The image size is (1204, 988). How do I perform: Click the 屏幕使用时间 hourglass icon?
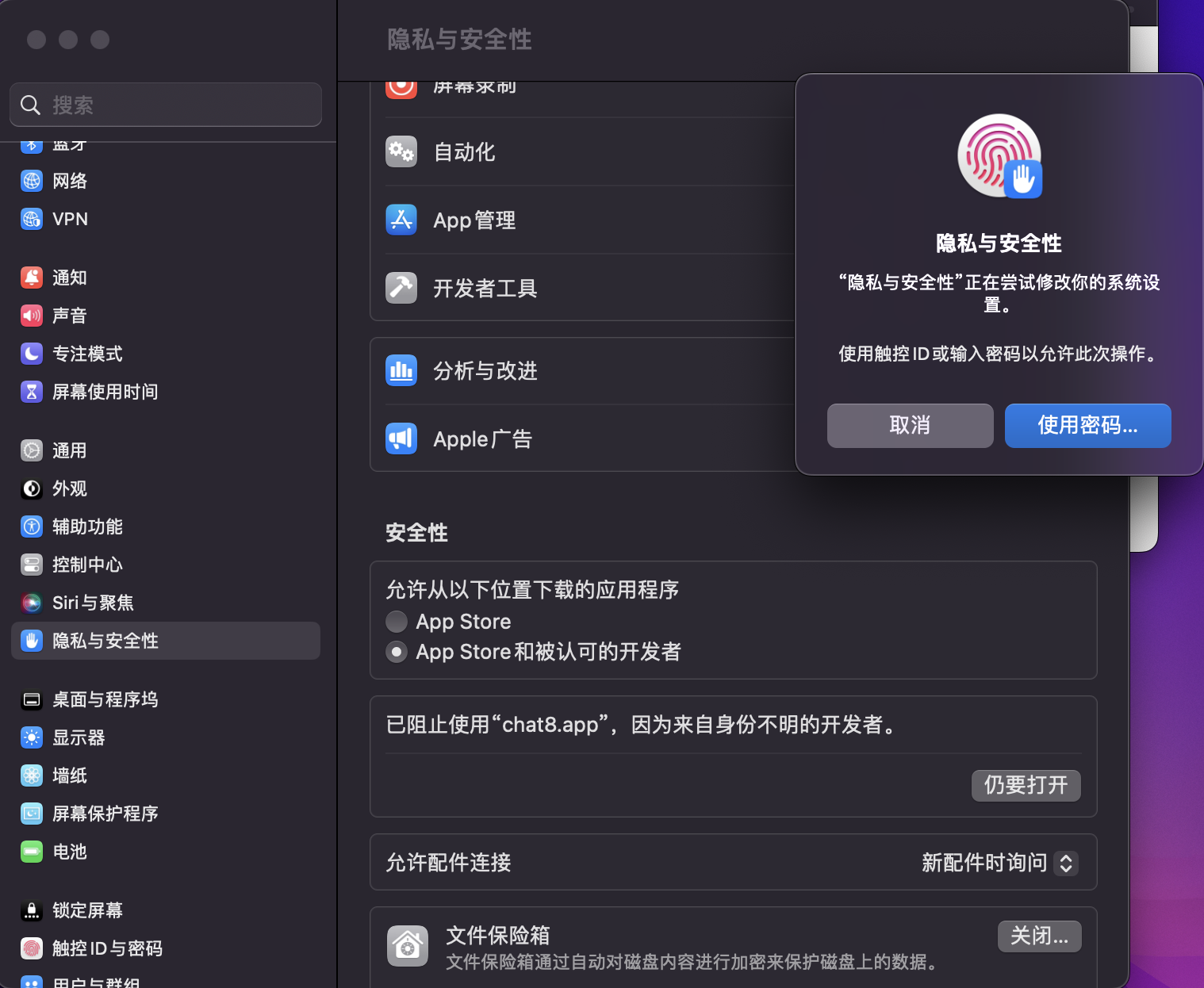(32, 392)
